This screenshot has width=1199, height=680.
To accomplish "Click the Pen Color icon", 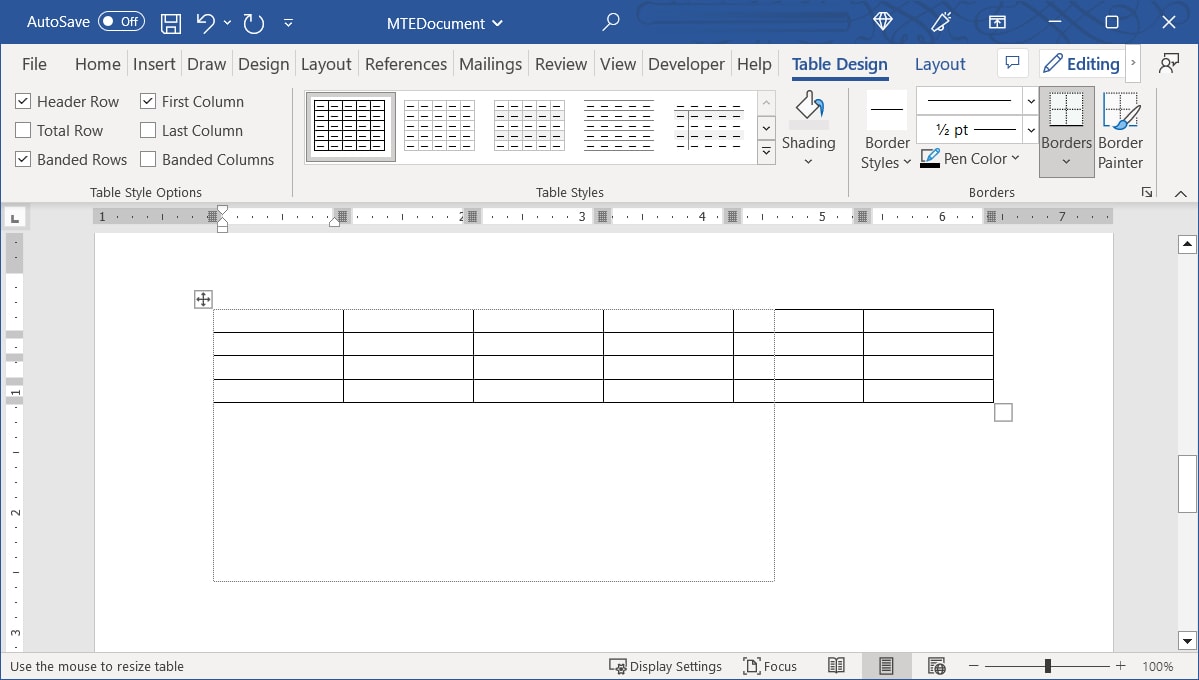I will point(929,158).
